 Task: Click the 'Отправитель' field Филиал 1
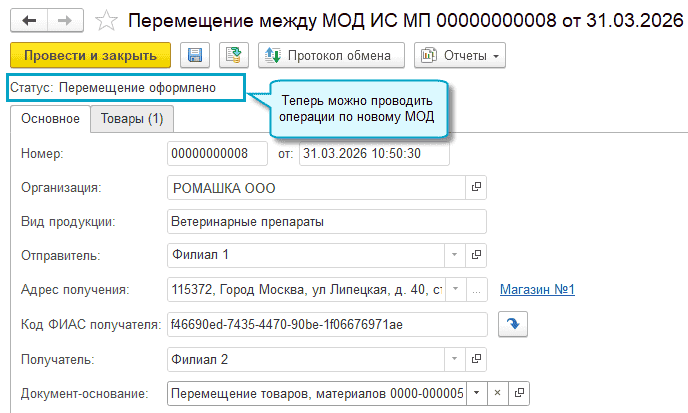click(x=305, y=255)
